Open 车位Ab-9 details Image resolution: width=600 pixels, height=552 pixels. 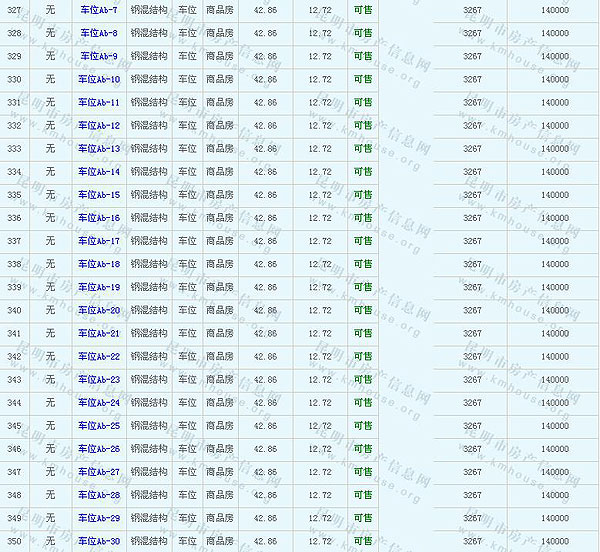point(98,56)
